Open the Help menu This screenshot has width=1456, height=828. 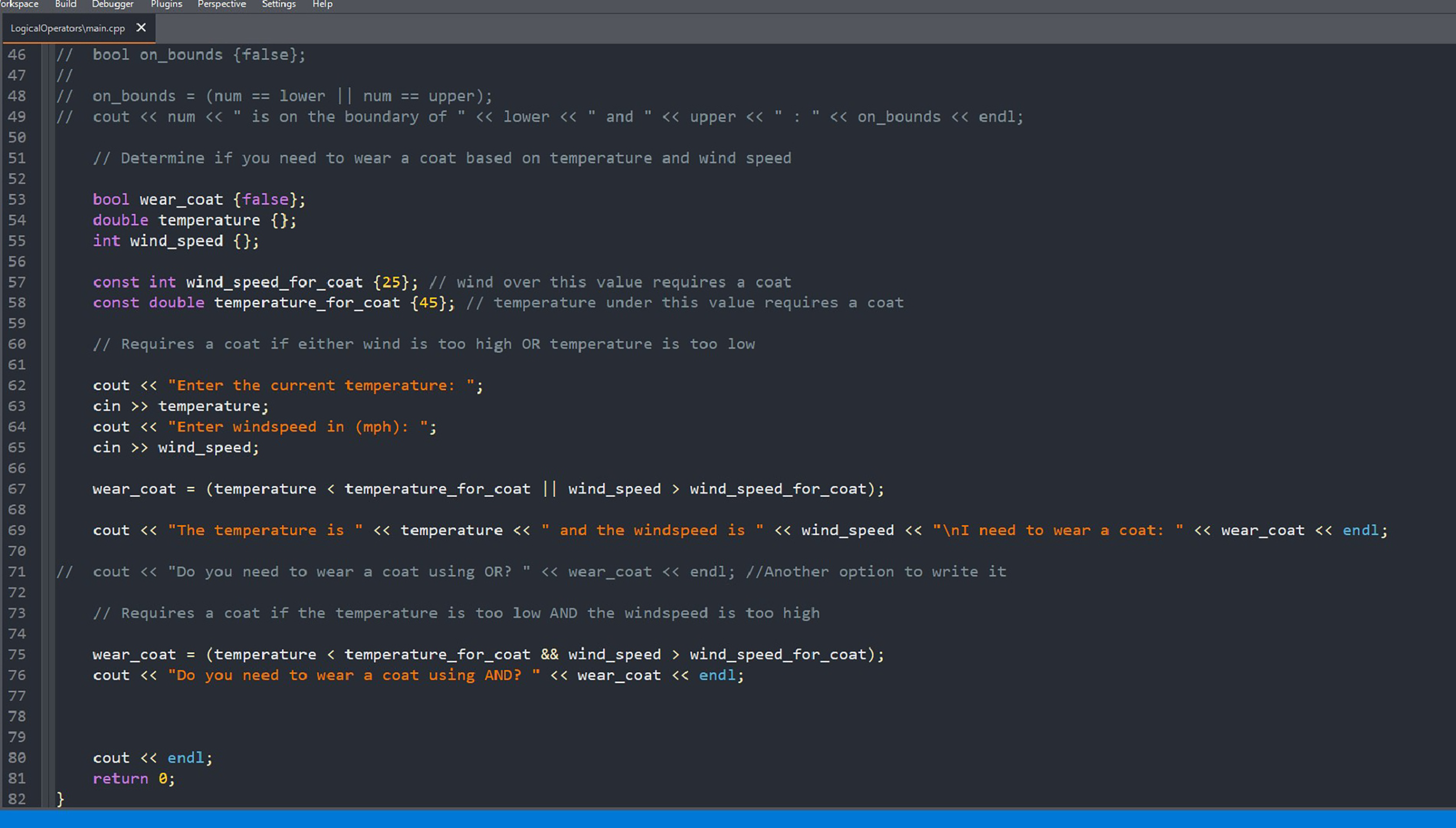click(x=322, y=4)
